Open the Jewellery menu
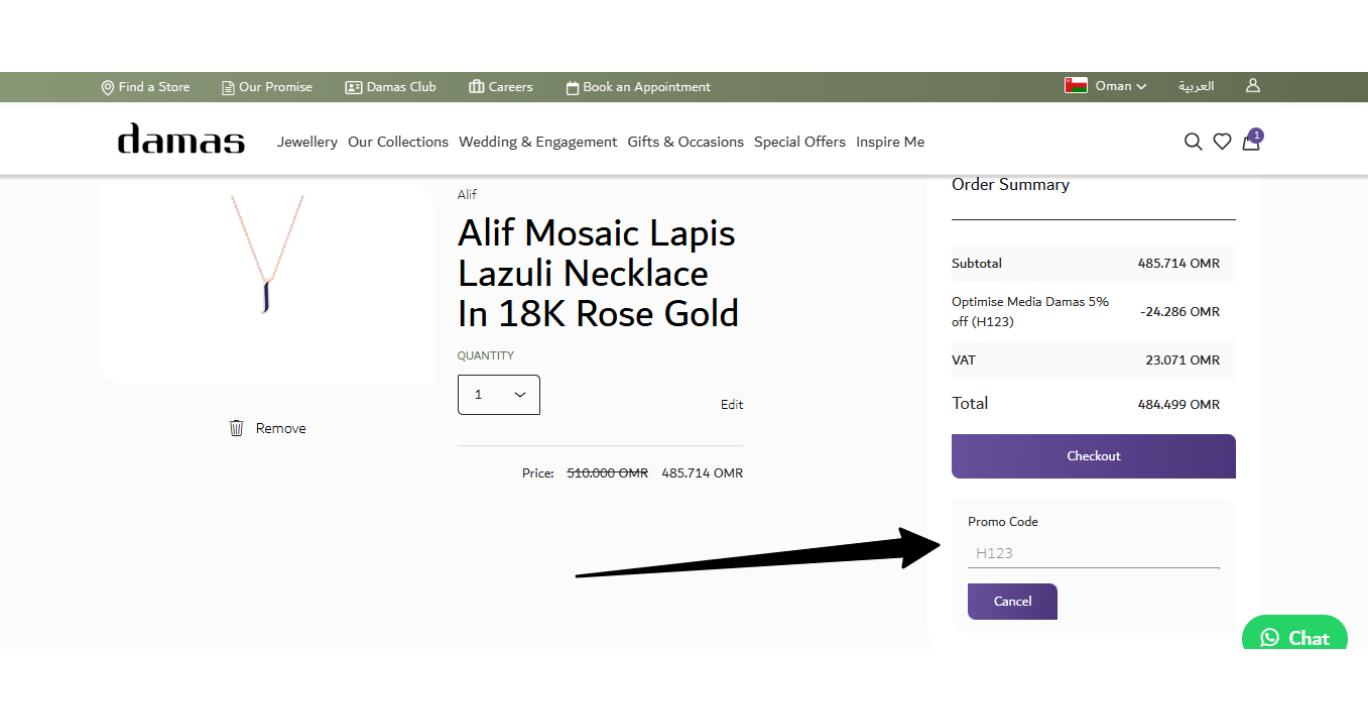The height and width of the screenshot is (720, 1368). tap(307, 142)
